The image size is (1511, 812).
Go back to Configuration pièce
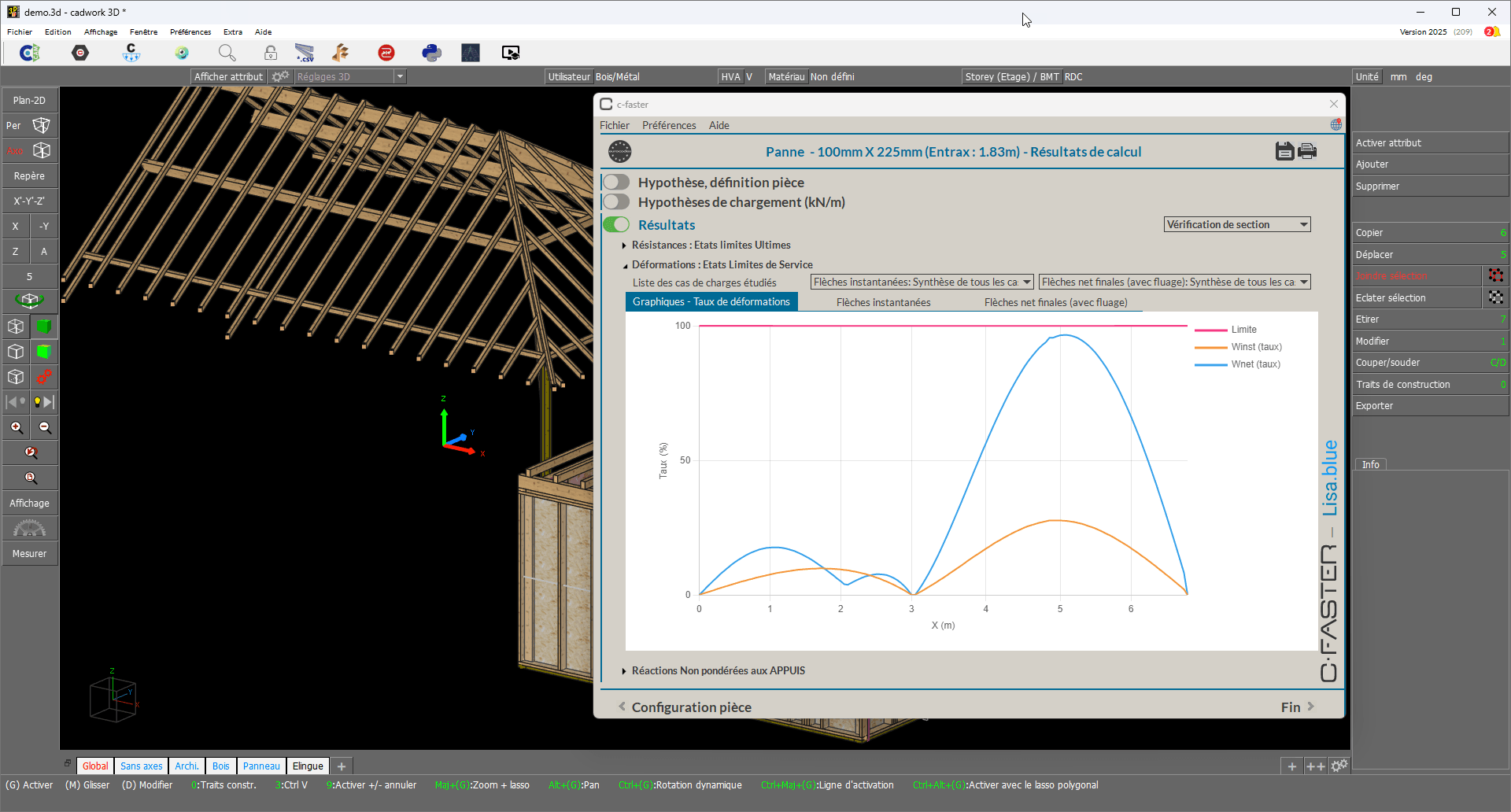(685, 707)
